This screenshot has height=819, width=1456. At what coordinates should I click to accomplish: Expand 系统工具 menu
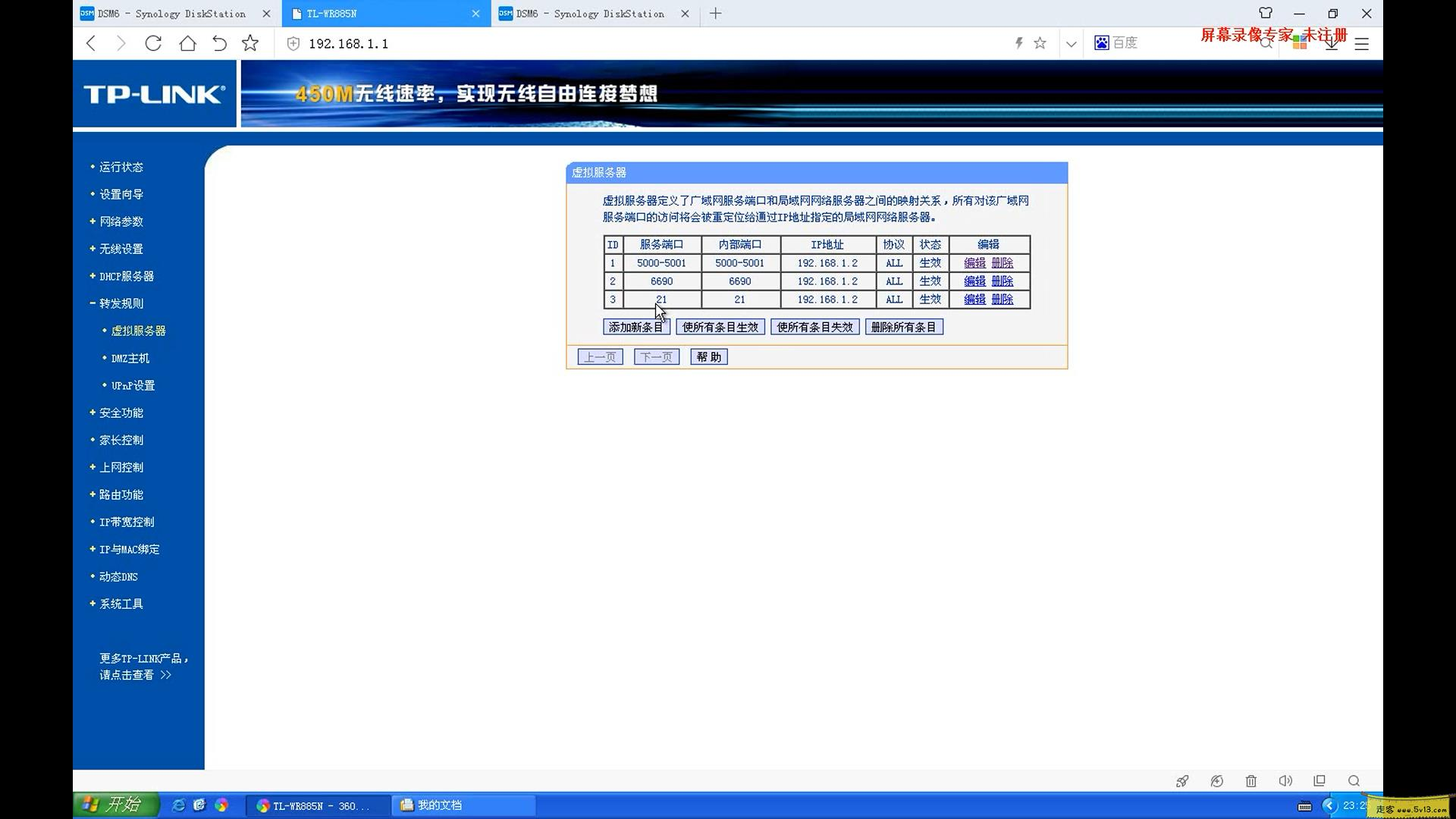pyautogui.click(x=121, y=604)
